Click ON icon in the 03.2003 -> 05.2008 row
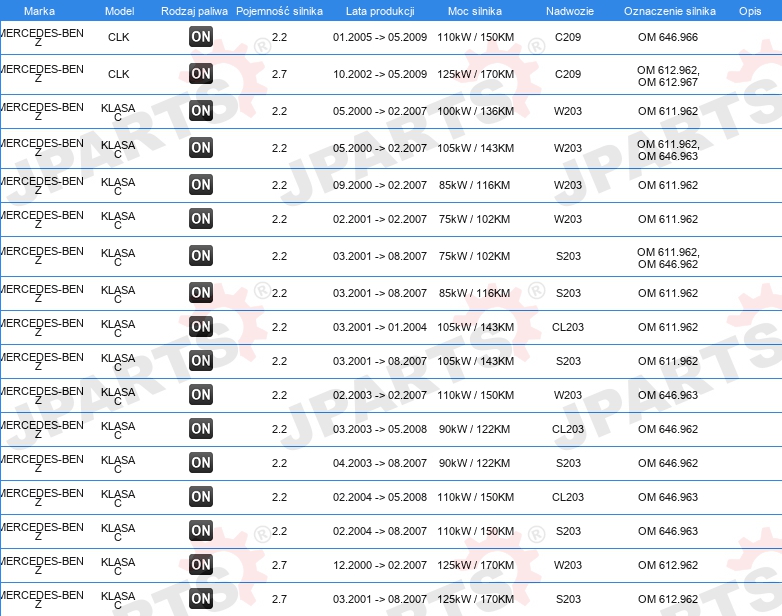This screenshot has width=782, height=616. (x=201, y=428)
